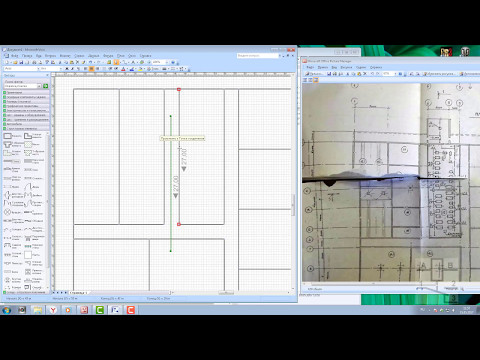Image resolution: width=480 pixels, height=360 pixels.
Task: Open the Windows Start menu
Action: (x=6, y=310)
